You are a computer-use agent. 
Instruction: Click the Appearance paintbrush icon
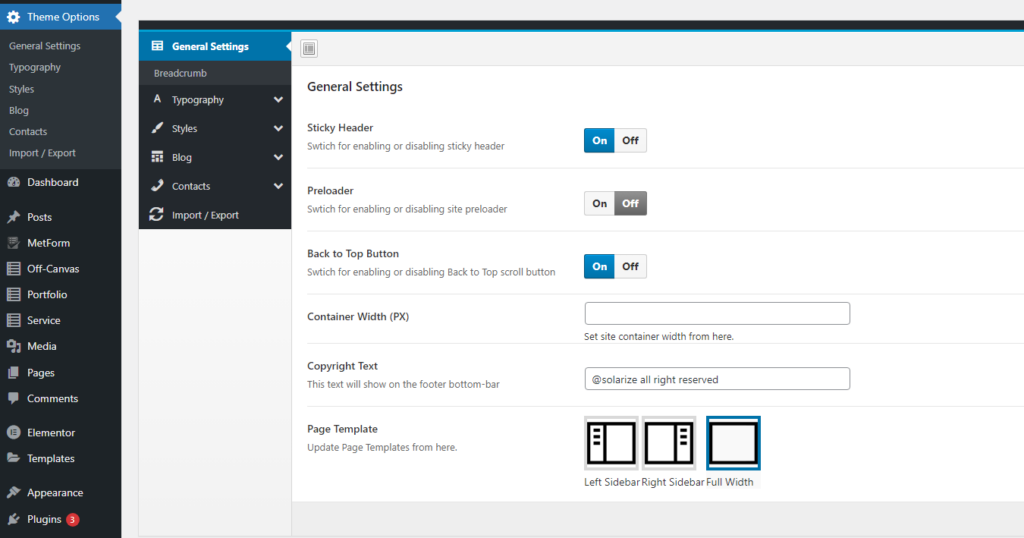click(x=13, y=493)
